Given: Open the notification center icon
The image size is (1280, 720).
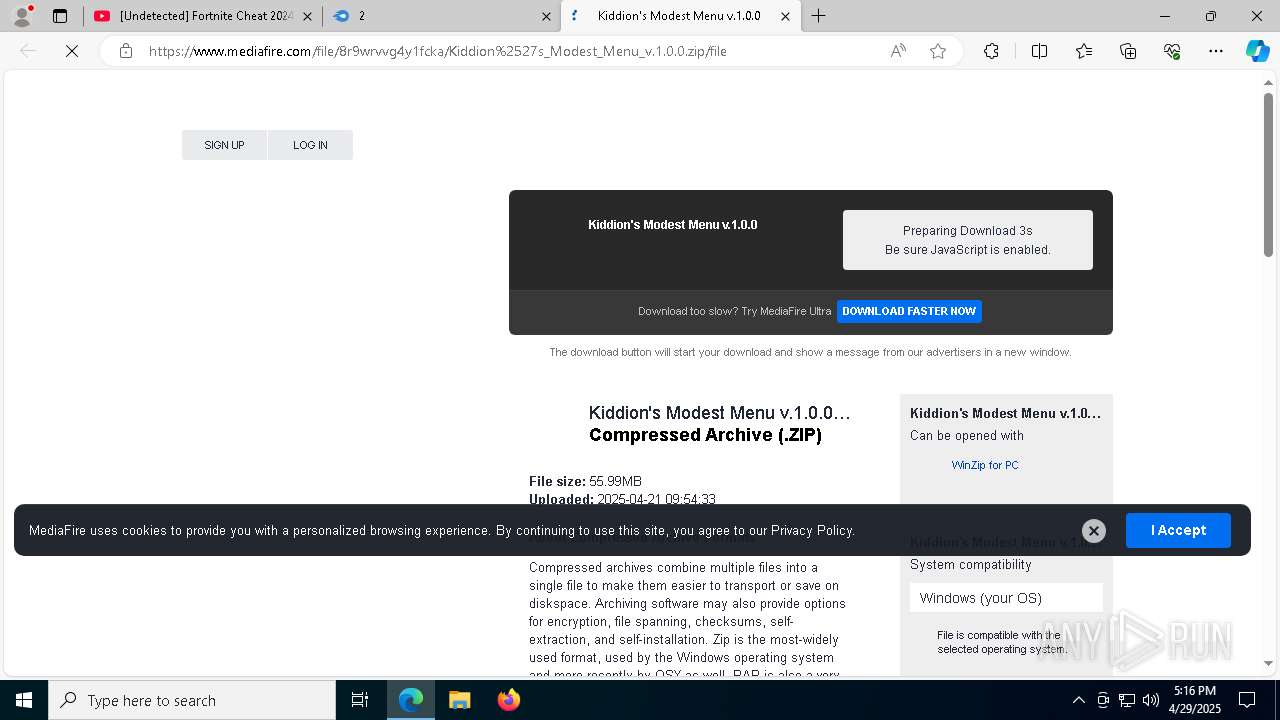Looking at the screenshot, I should pyautogui.click(x=1247, y=700).
